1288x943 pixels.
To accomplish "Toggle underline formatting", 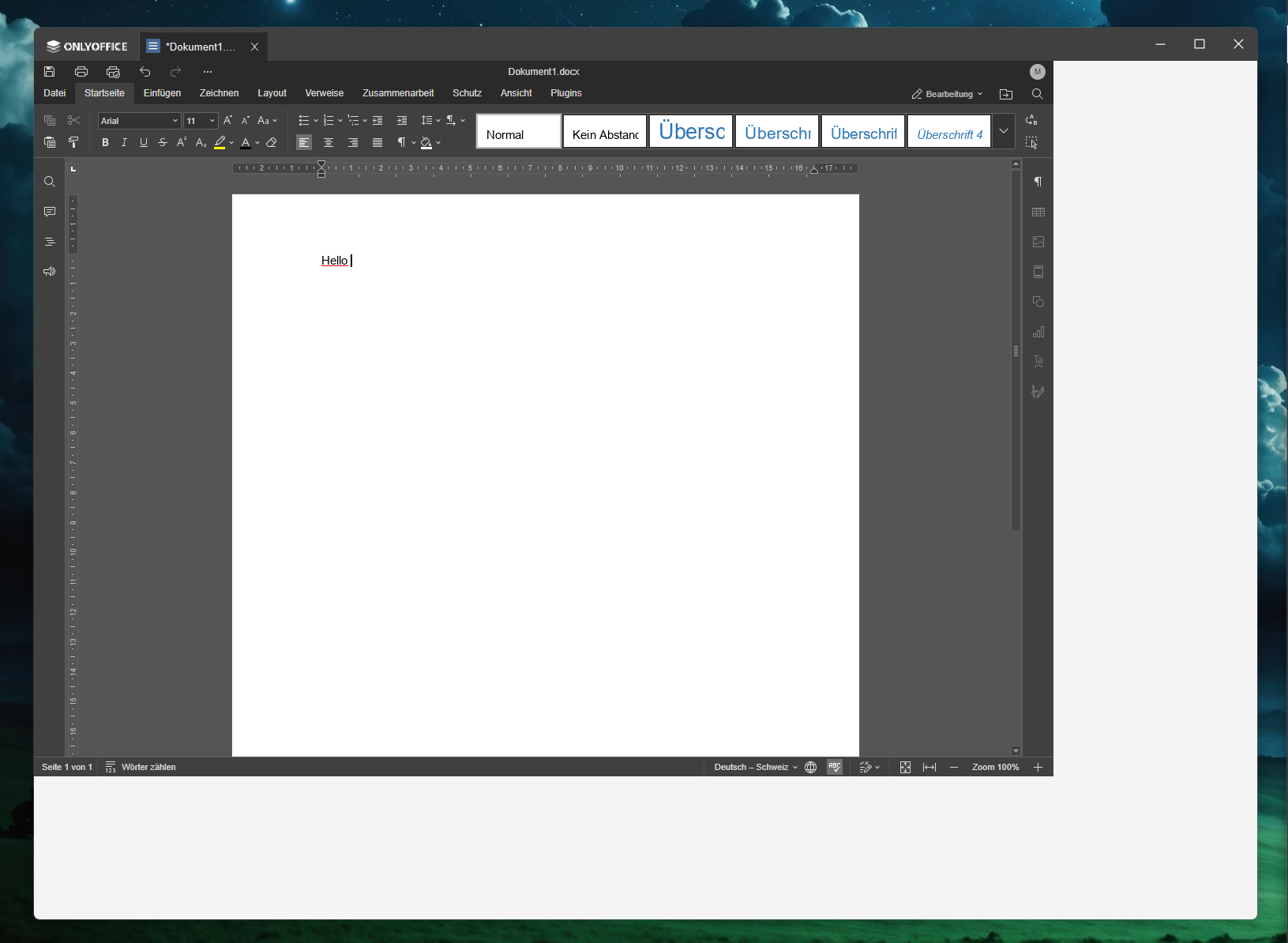I will (143, 143).
